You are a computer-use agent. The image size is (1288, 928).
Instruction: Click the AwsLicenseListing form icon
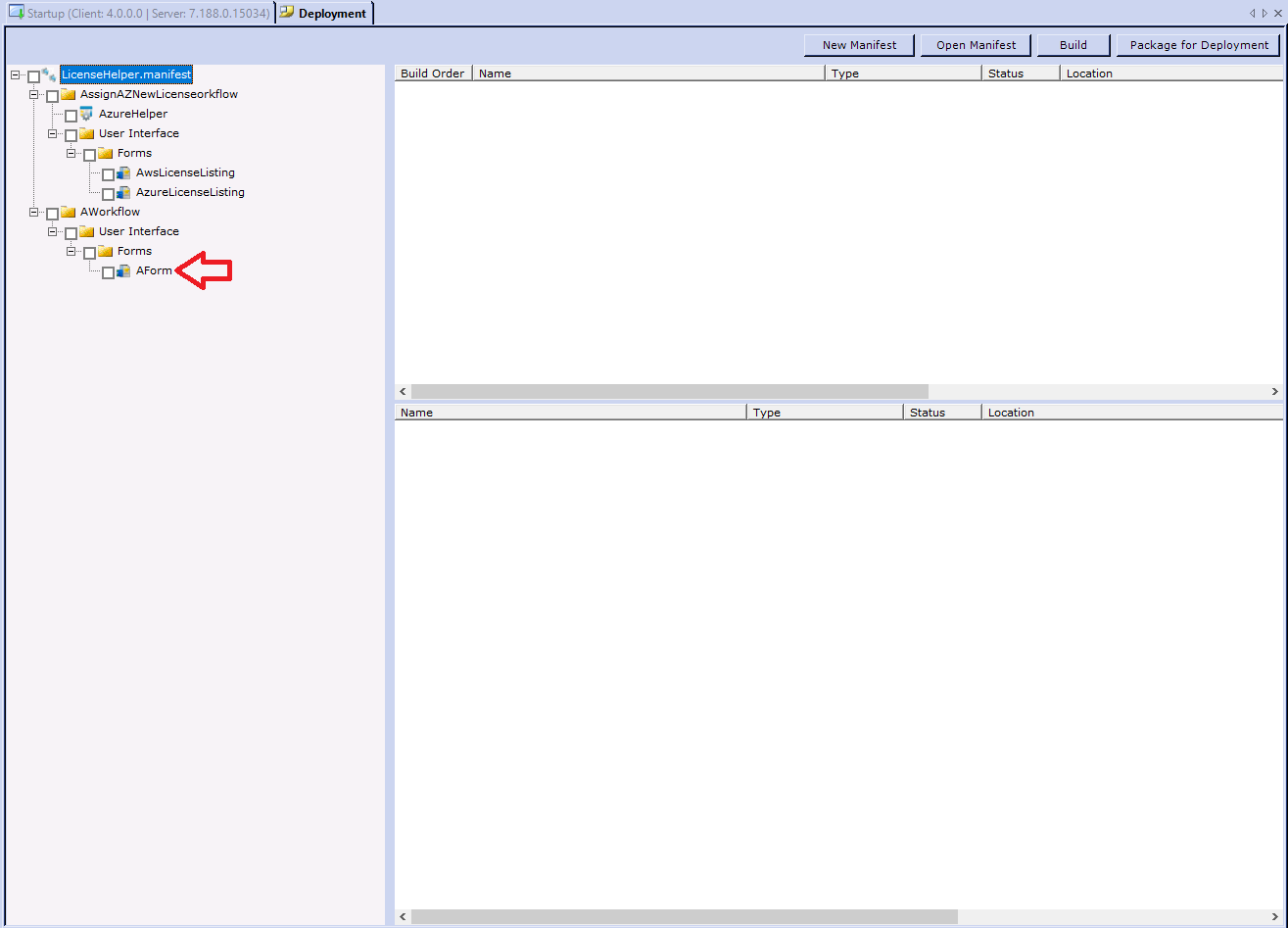pyautogui.click(x=123, y=173)
